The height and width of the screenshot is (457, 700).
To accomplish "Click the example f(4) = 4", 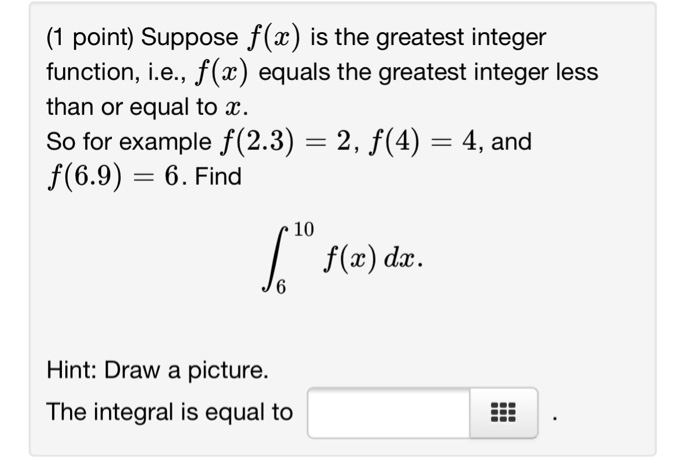I will pos(418,141).
